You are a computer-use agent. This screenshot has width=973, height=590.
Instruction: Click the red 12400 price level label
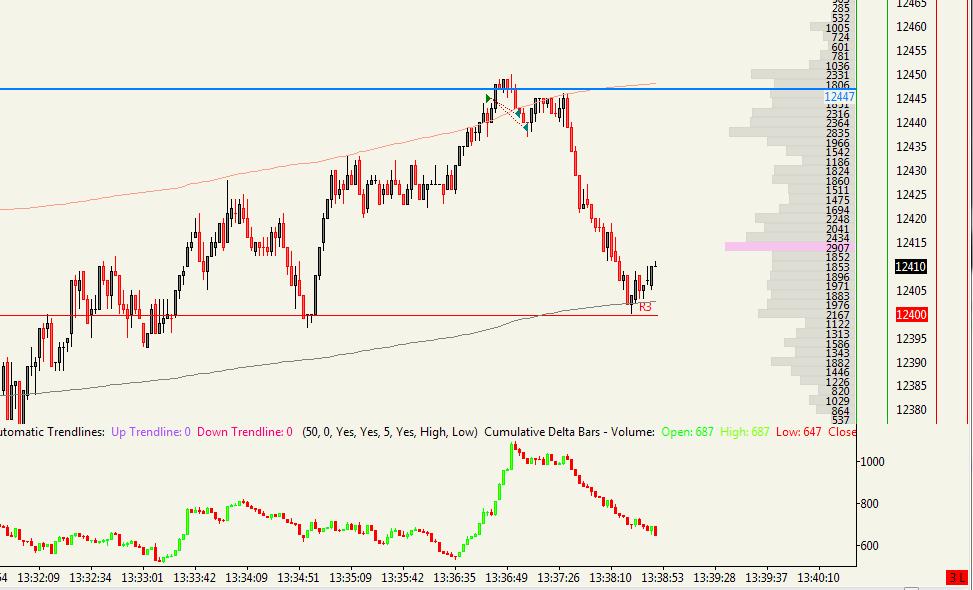click(911, 315)
